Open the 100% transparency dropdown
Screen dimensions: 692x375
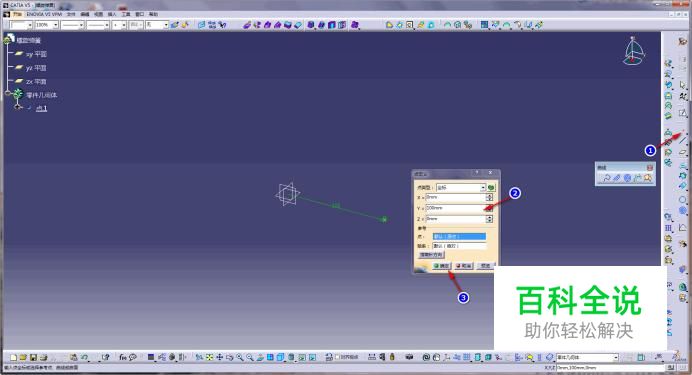46,25
